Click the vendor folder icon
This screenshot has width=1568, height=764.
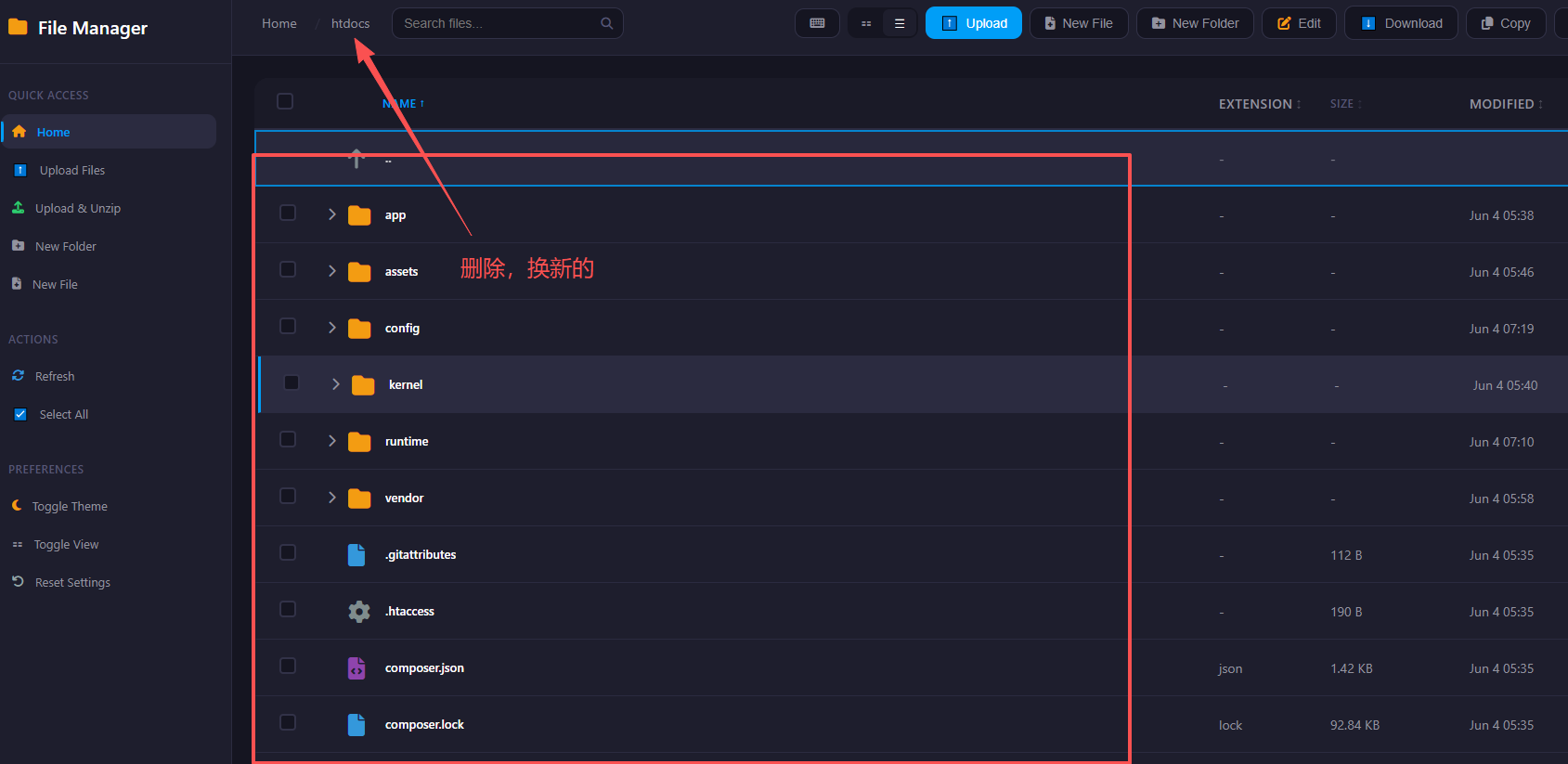point(359,499)
